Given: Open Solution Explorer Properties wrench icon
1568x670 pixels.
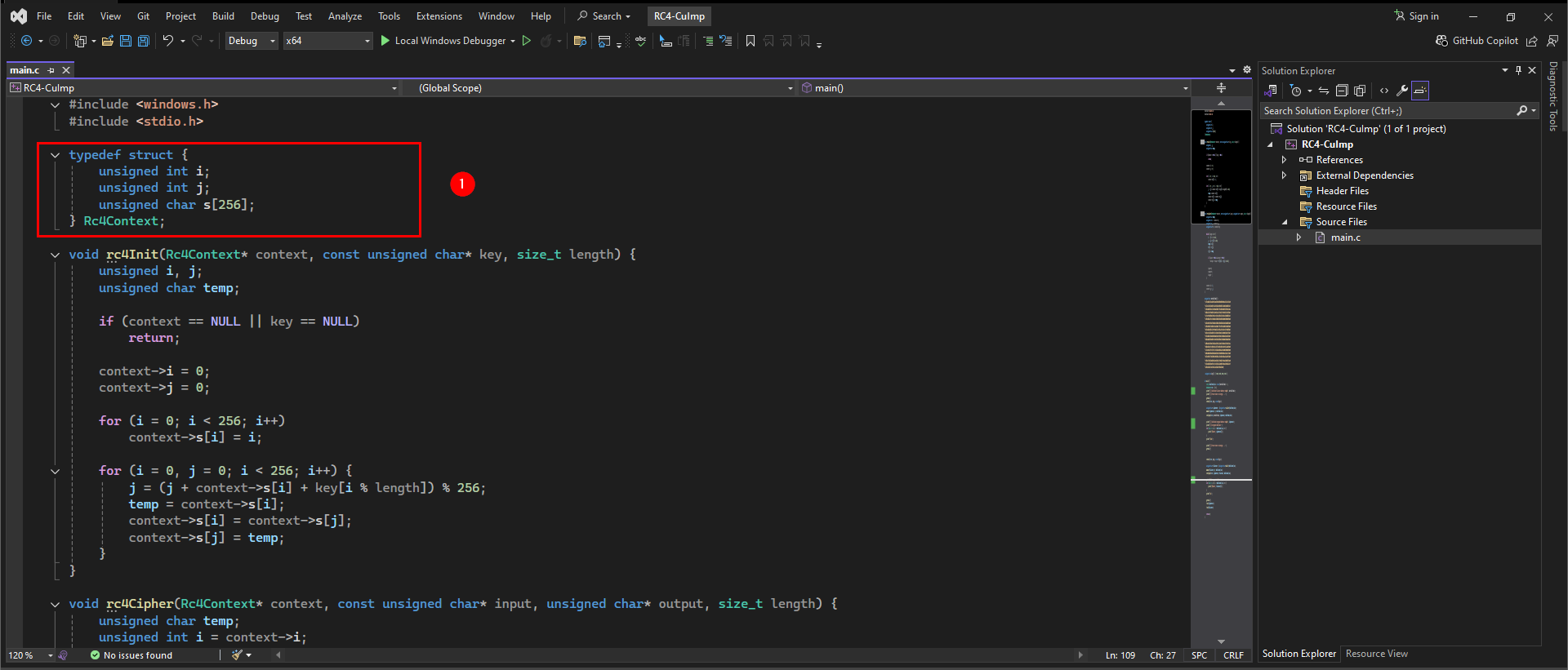Looking at the screenshot, I should tap(1402, 91).
